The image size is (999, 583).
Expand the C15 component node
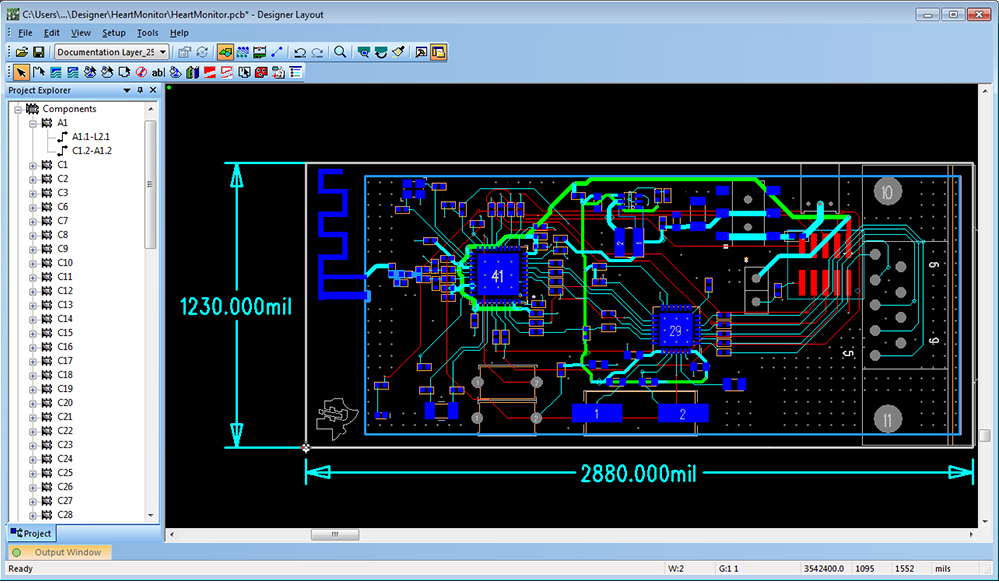click(32, 334)
